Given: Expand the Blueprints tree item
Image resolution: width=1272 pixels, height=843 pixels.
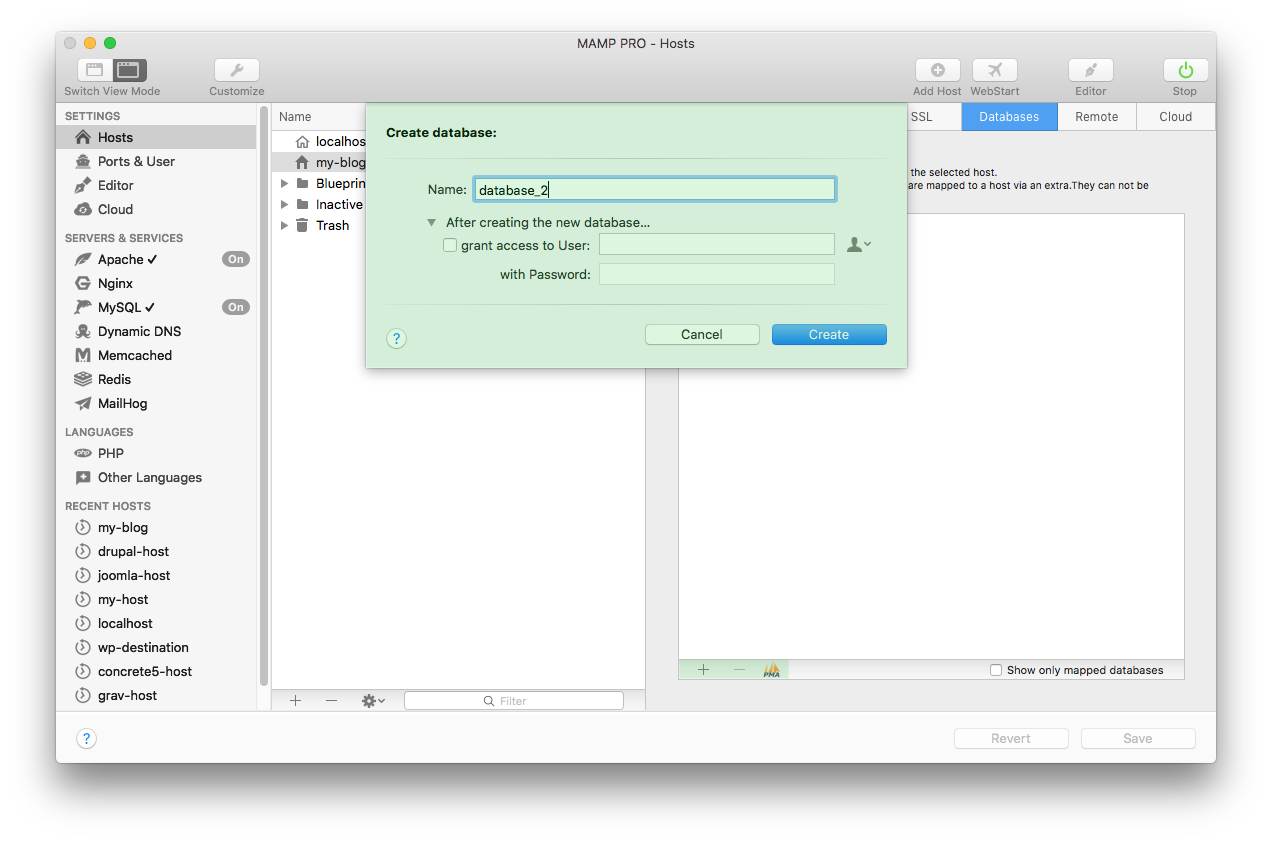Looking at the screenshot, I should pyautogui.click(x=284, y=183).
